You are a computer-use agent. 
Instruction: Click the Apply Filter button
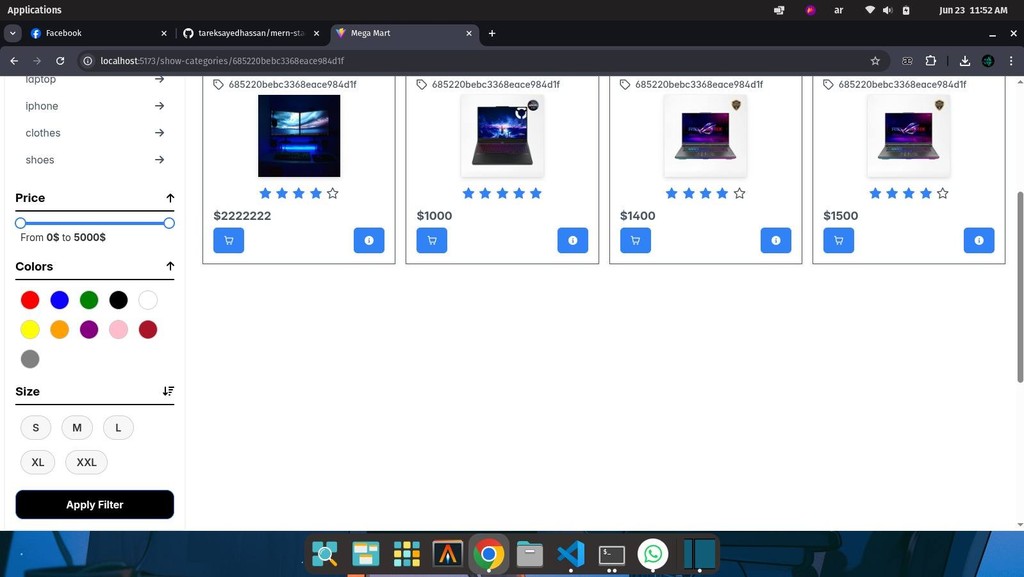tap(95, 505)
